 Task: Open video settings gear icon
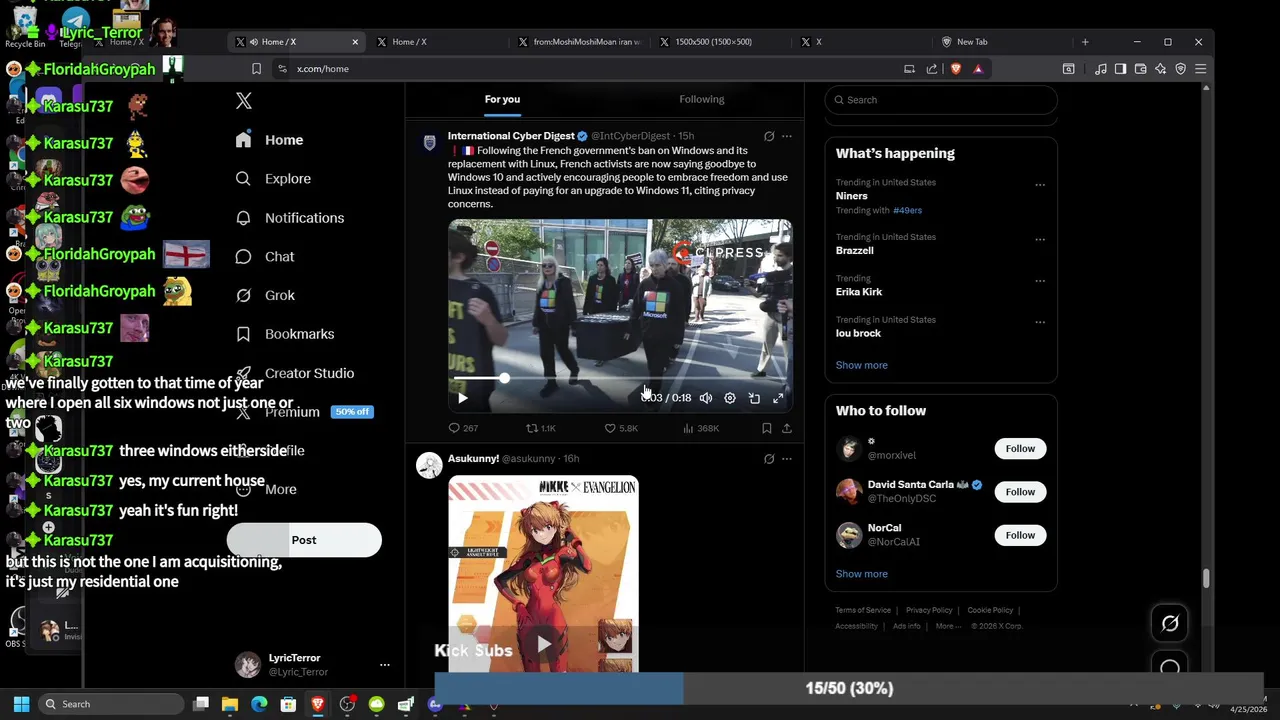pyautogui.click(x=730, y=398)
